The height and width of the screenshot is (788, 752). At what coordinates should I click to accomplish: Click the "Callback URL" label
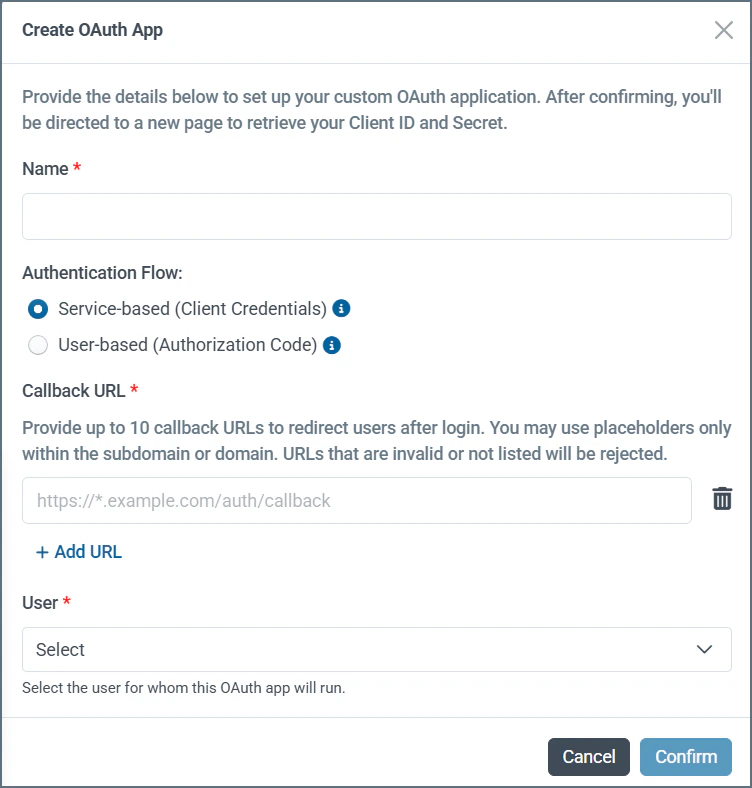pyautogui.click(x=74, y=390)
